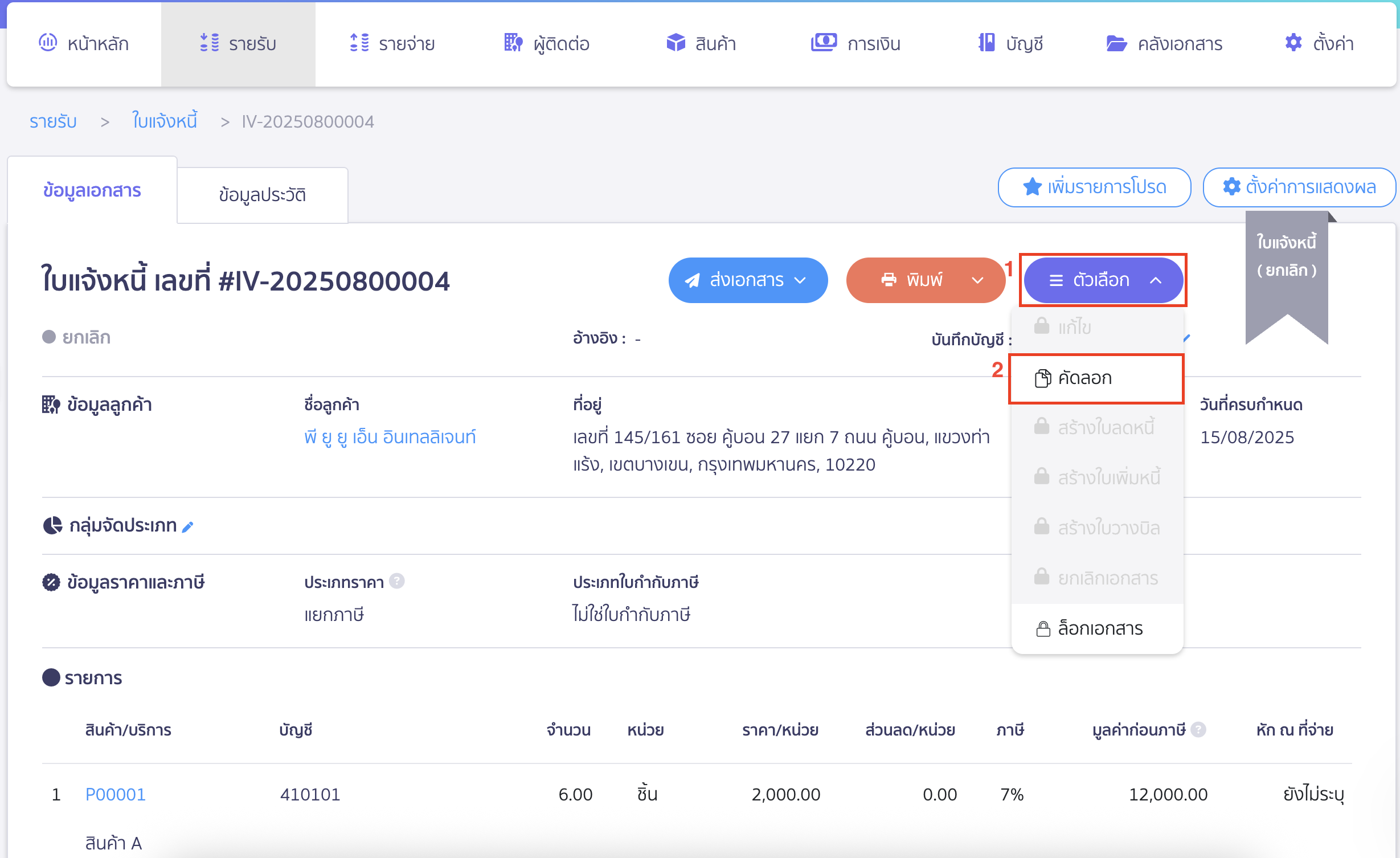Select ยกเลิกเอกสาร in options menu
The width and height of the screenshot is (1400, 858).
(1097, 578)
